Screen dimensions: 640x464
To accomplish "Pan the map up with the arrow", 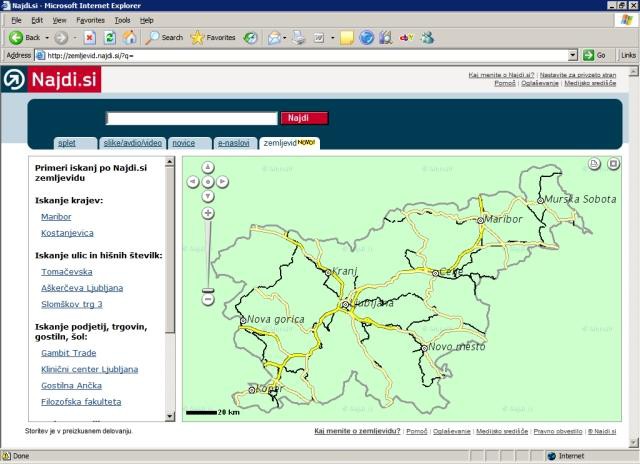I will coord(208,169).
